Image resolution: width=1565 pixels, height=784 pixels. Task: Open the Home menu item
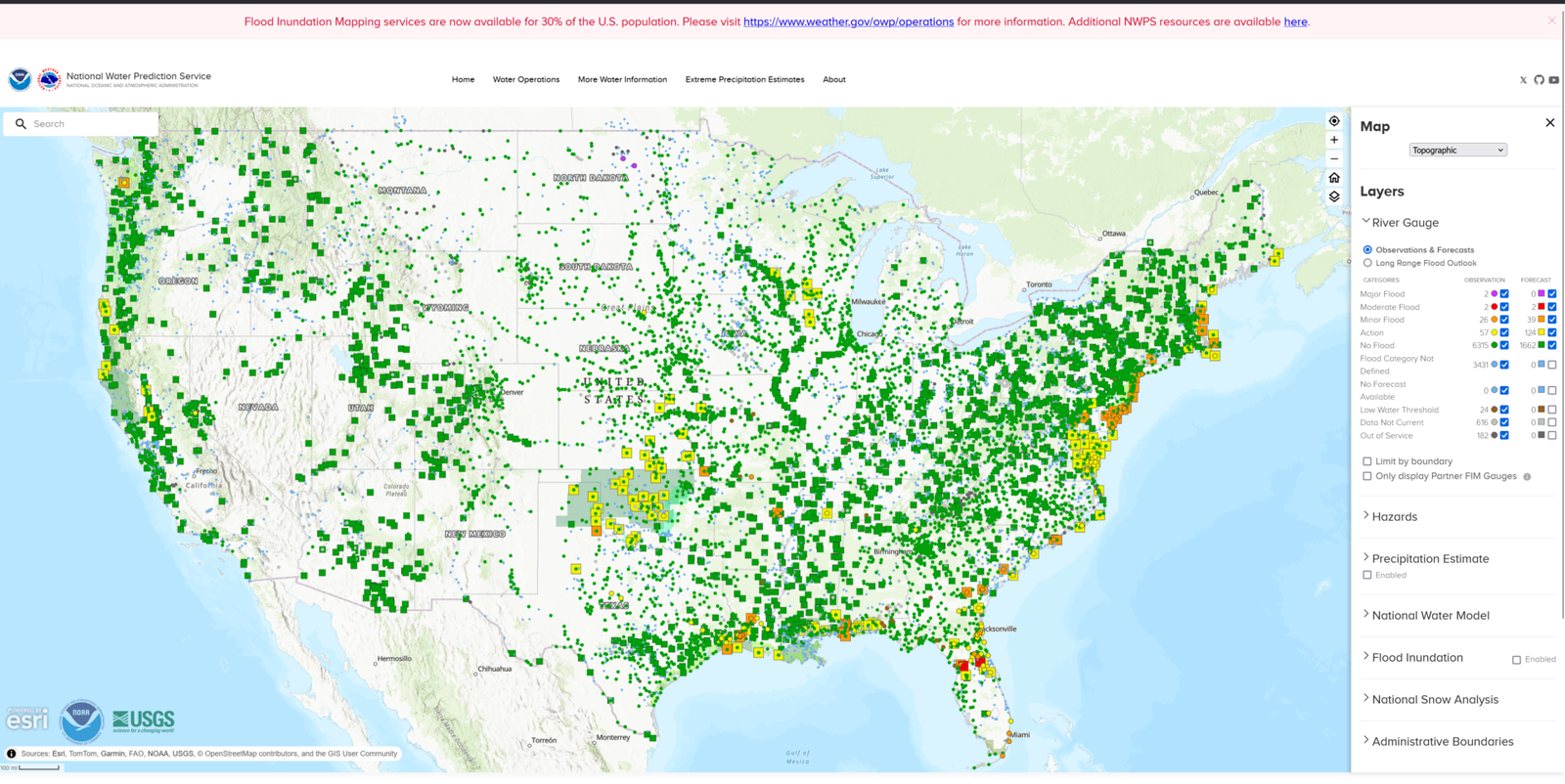click(x=463, y=80)
